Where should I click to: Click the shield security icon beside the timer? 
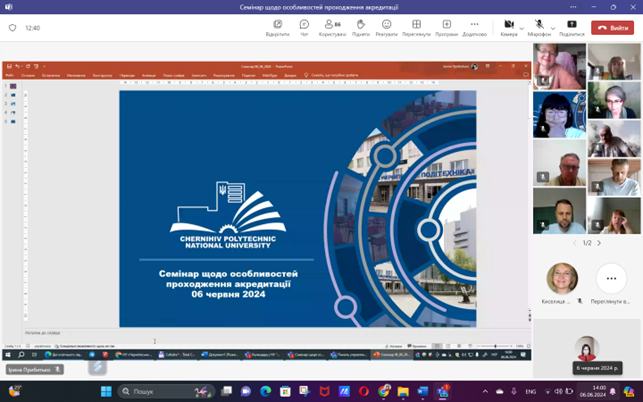12,28
